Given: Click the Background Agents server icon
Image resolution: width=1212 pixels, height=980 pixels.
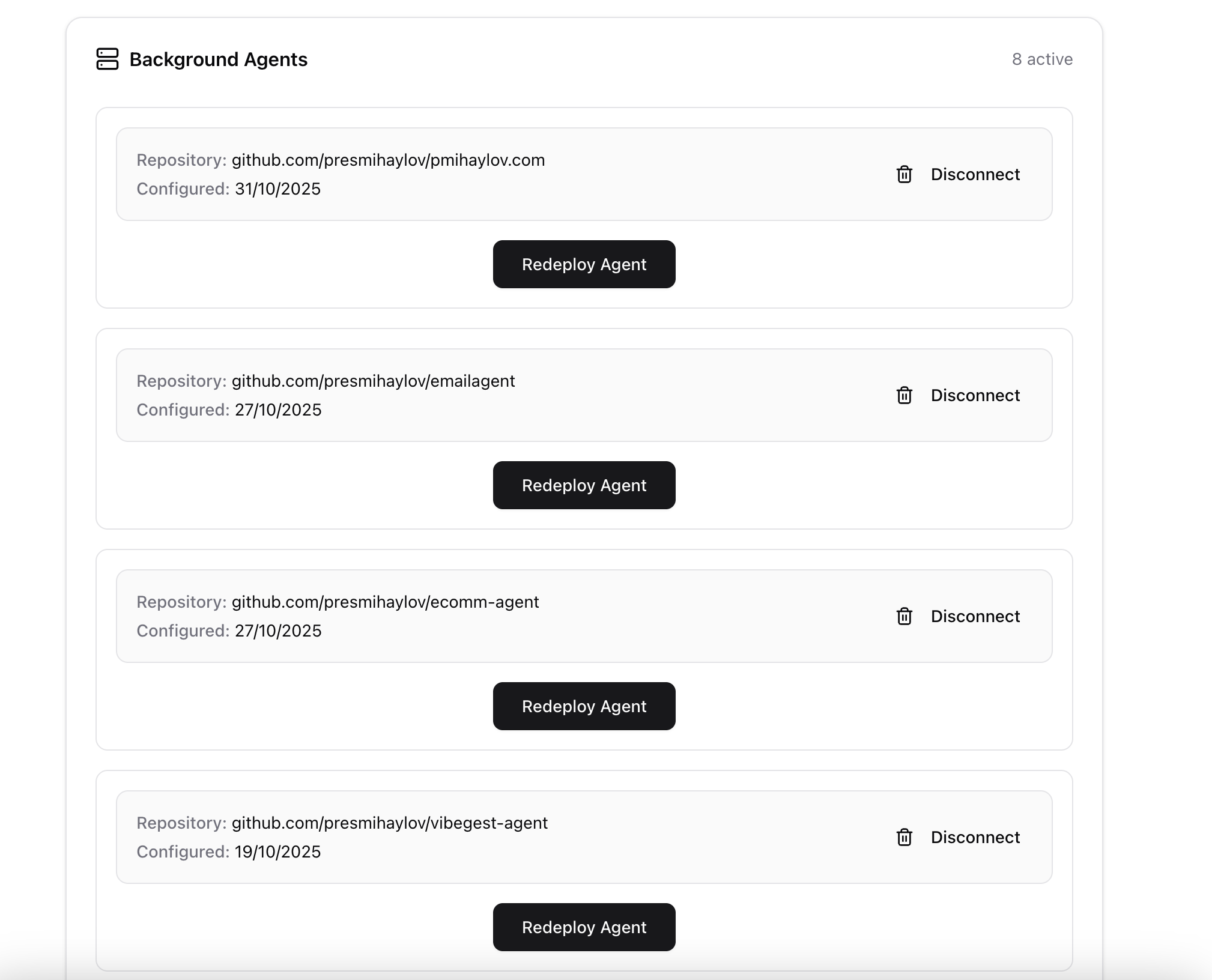Looking at the screenshot, I should coord(108,59).
